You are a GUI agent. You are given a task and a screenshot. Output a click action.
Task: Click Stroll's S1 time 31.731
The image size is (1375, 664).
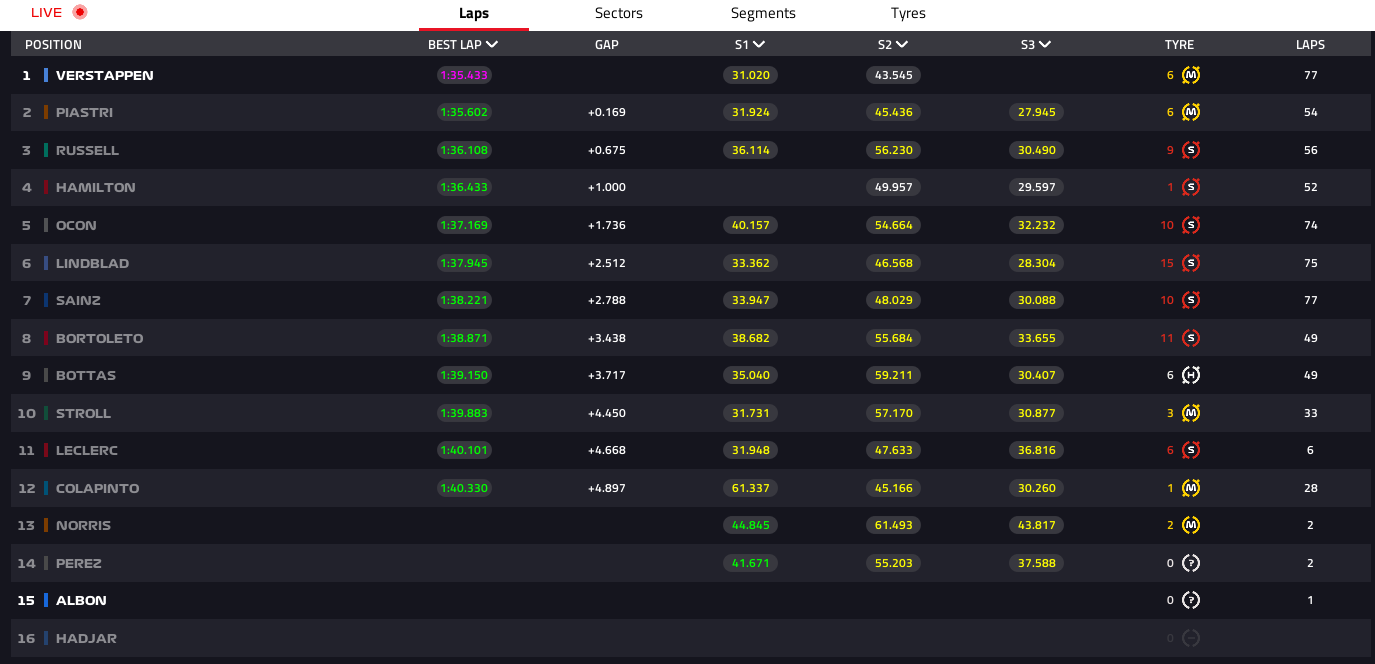[750, 413]
